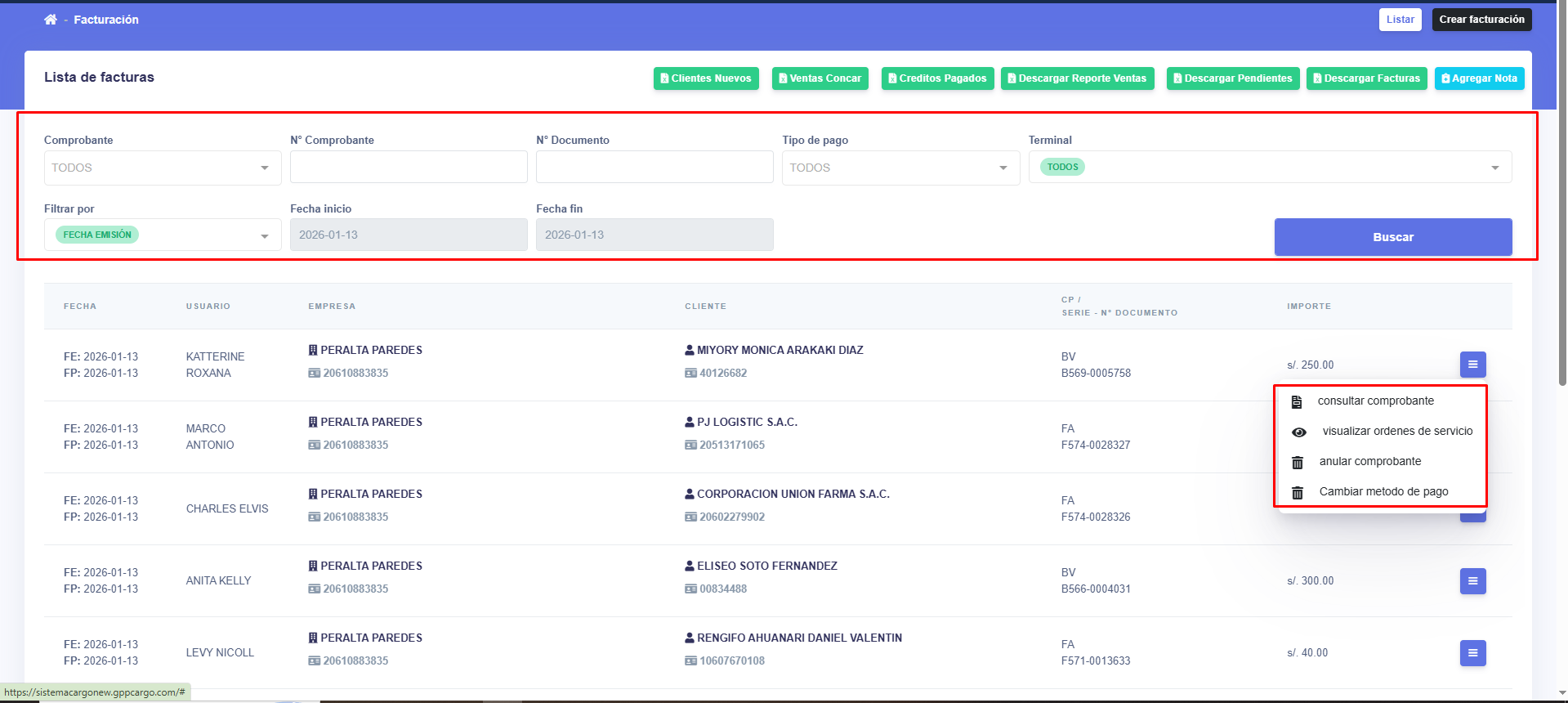Open action menu for ELISEO SOTO FERNANDEZ row

1472,581
